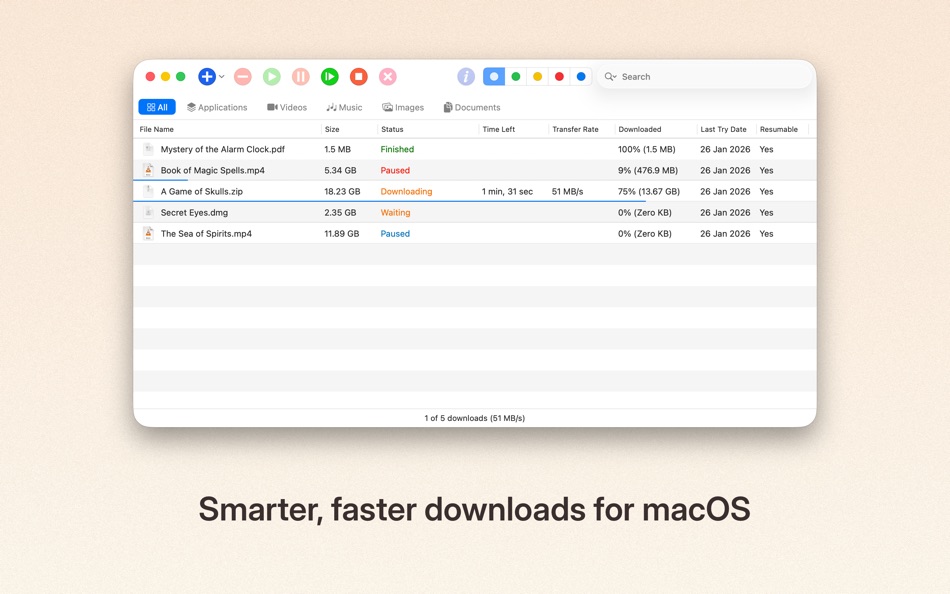Viewport: 950px width, 594px height.
Task: Select the green color label filter
Action: click(x=516, y=76)
